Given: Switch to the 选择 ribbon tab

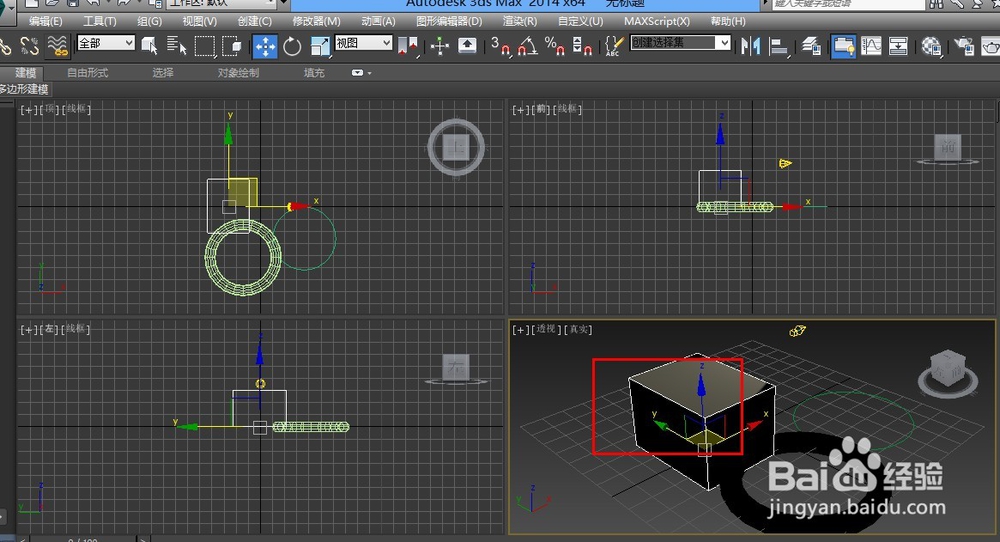Looking at the screenshot, I should (x=163, y=73).
